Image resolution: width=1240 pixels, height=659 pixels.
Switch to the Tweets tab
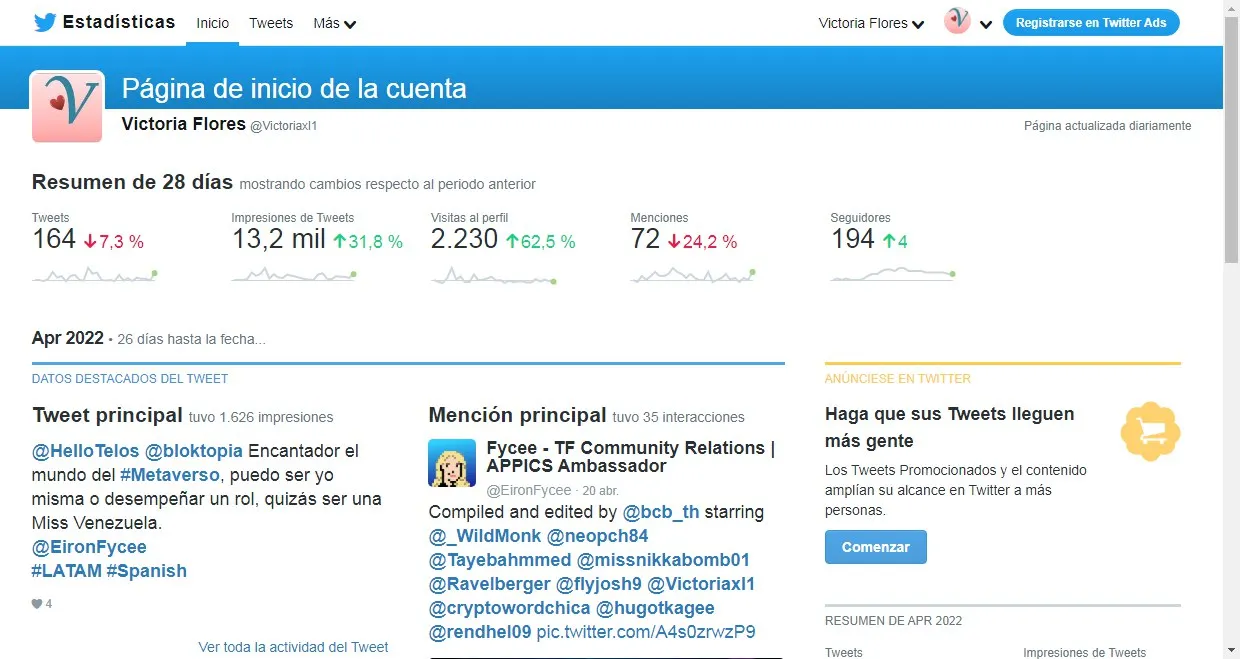coord(271,23)
